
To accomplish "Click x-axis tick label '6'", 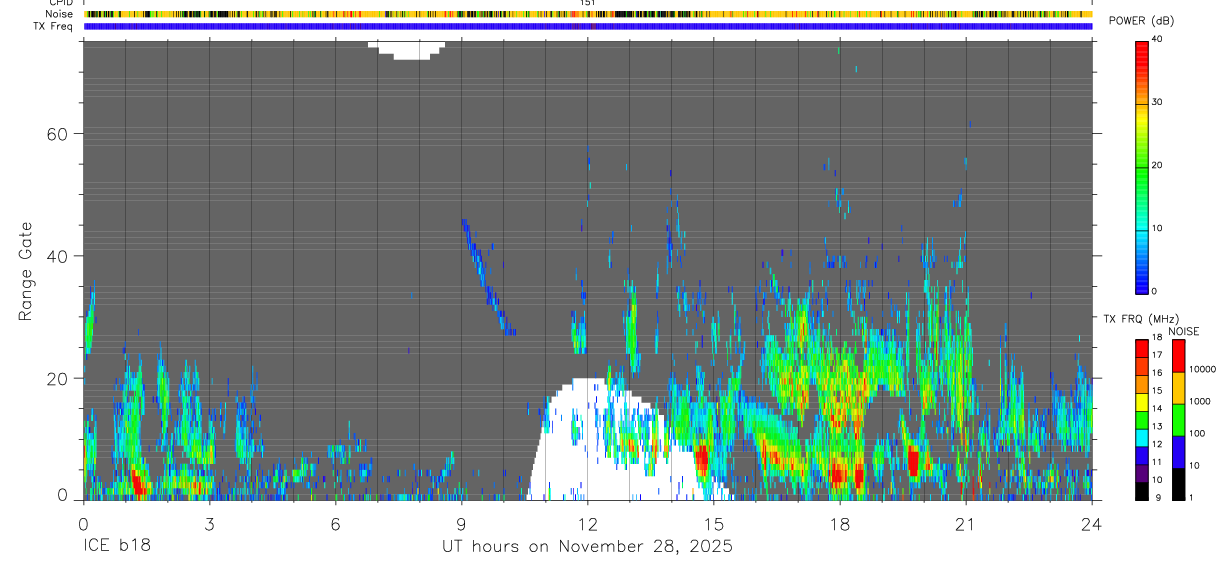I will (335, 523).
